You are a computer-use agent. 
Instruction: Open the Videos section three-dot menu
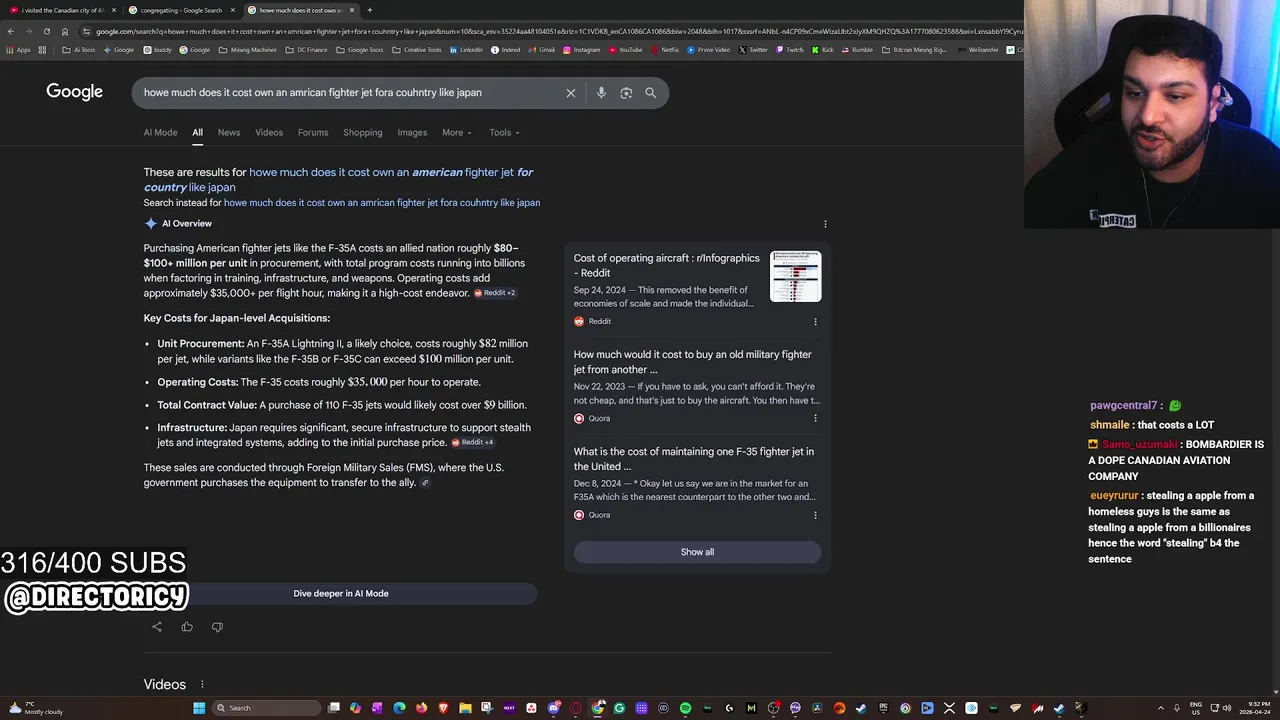[202, 685]
